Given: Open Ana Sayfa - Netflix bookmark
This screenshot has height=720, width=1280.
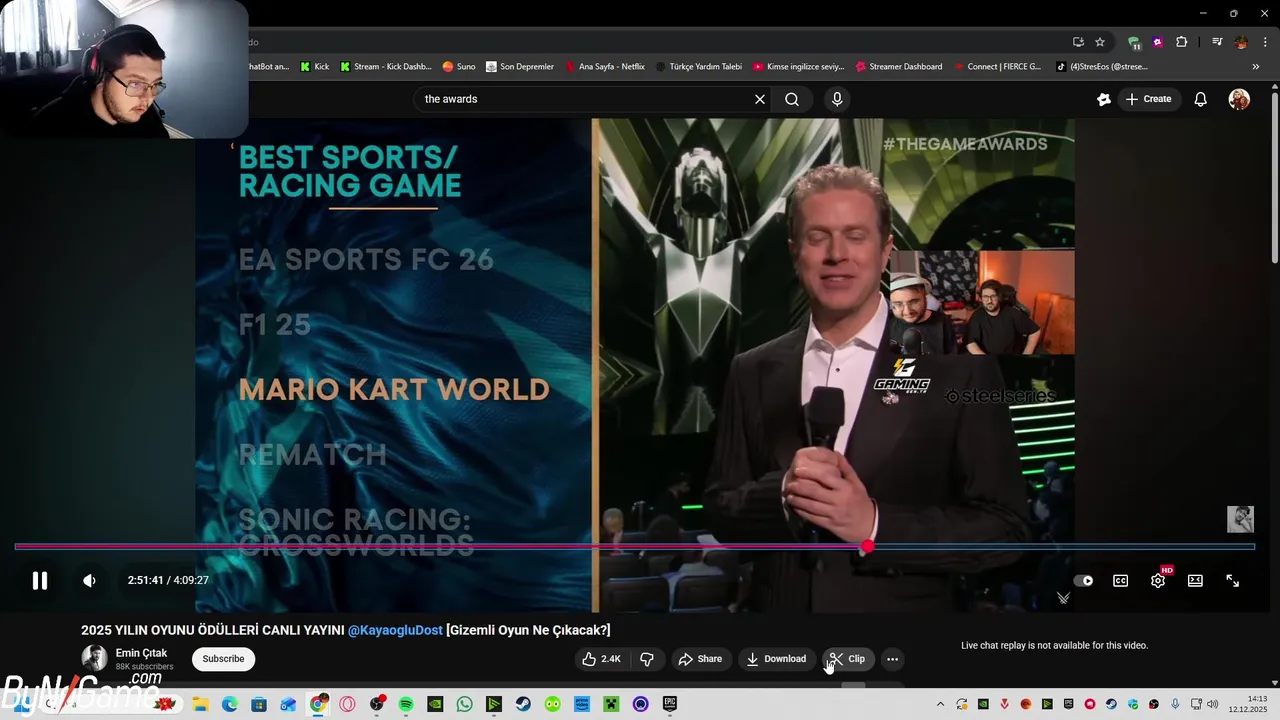Looking at the screenshot, I should 605,67.
